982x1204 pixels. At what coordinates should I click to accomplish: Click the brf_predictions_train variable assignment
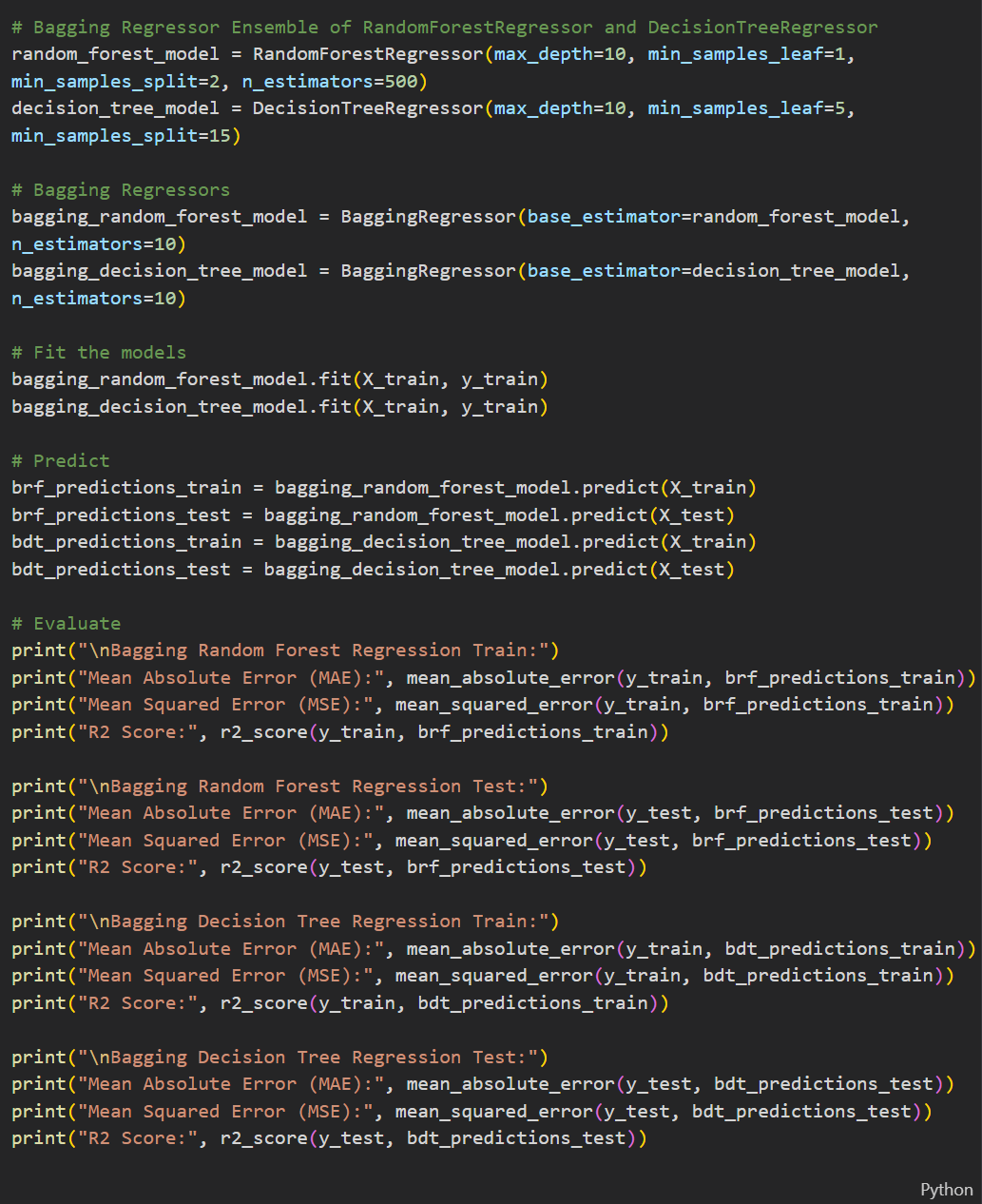[126, 488]
